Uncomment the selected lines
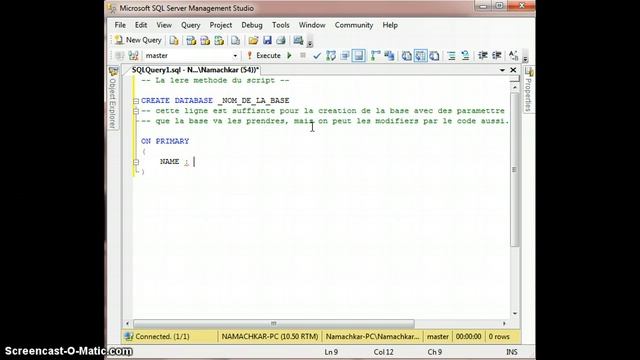 click(x=465, y=56)
